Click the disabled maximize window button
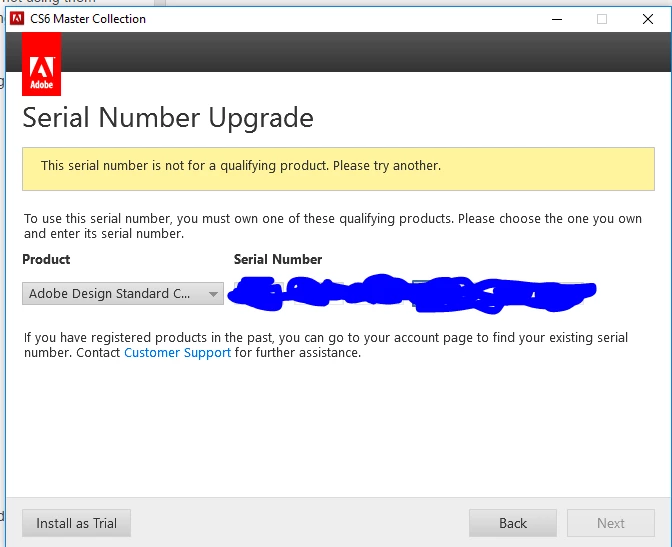The height and width of the screenshot is (547, 672). click(602, 19)
